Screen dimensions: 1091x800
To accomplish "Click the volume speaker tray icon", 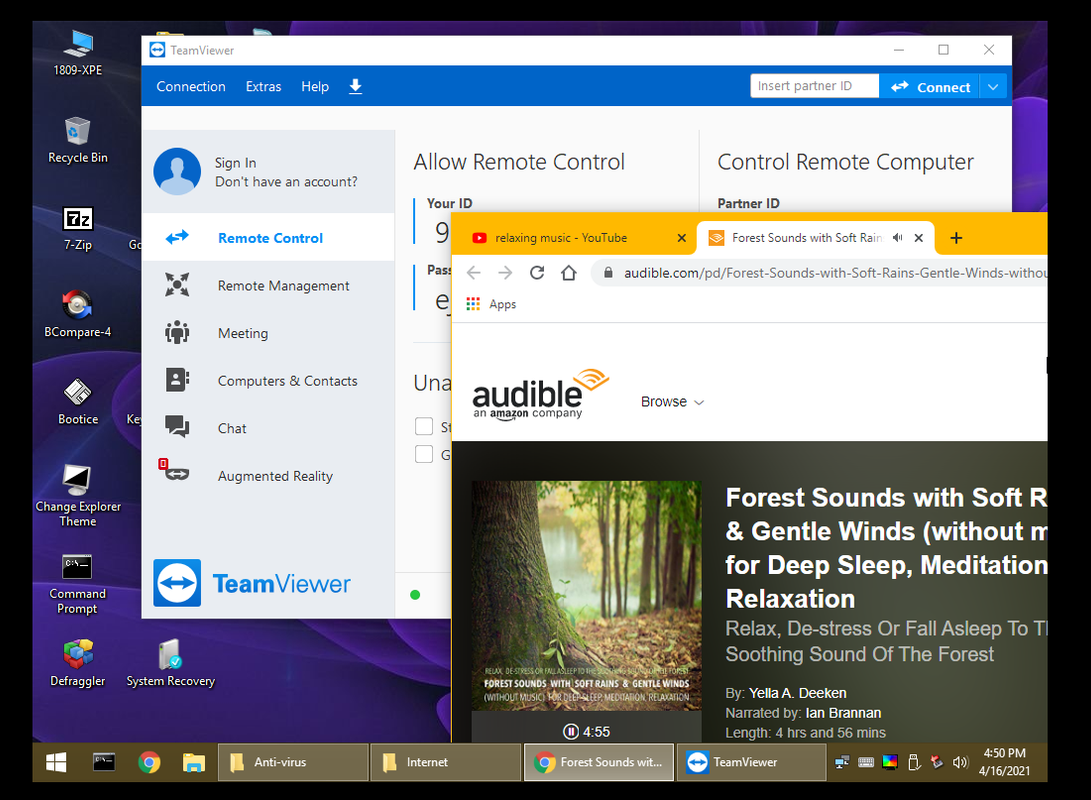I will pyautogui.click(x=960, y=762).
